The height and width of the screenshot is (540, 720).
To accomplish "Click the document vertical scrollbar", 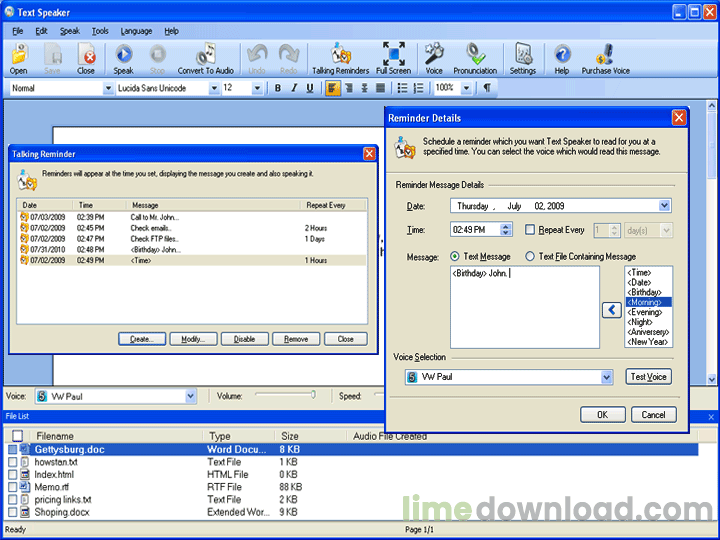I will [x=711, y=242].
